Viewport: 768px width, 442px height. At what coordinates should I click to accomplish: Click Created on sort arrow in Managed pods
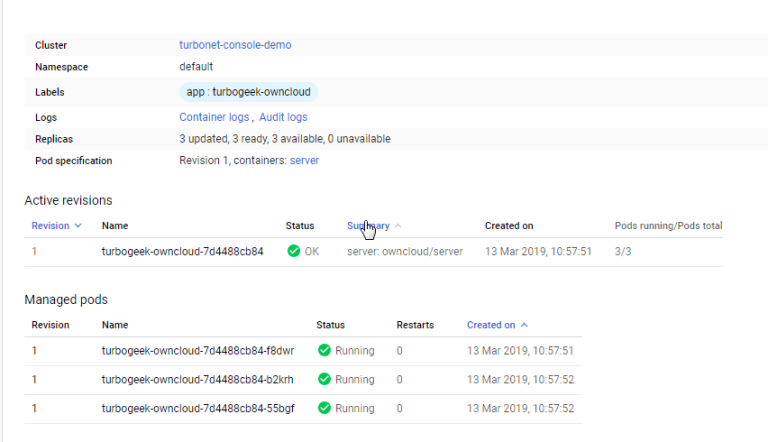[x=524, y=325]
